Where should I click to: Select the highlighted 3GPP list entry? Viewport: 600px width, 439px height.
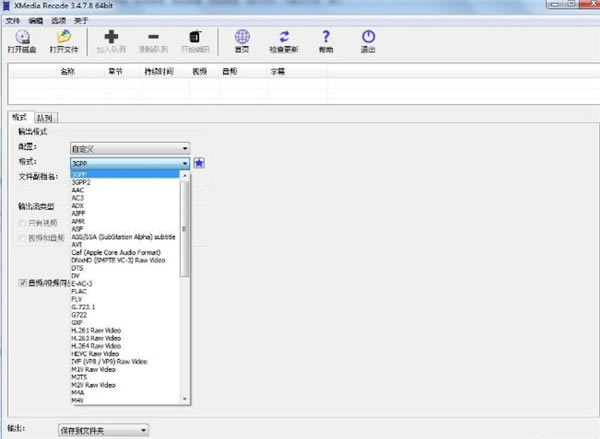coord(125,175)
